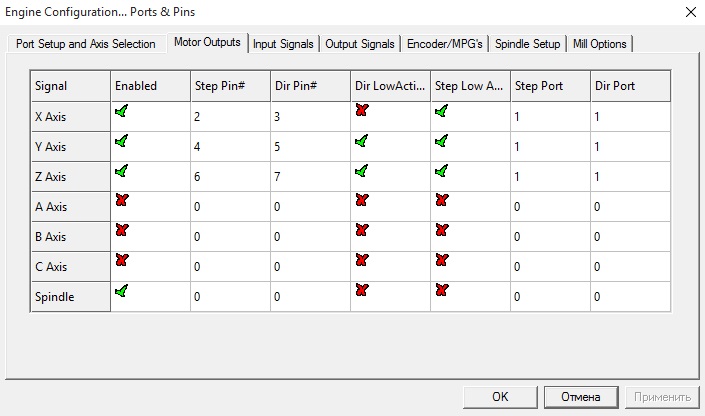Enable A Axis red cross icon
Image resolution: width=705 pixels, height=416 pixels.
coord(122,201)
